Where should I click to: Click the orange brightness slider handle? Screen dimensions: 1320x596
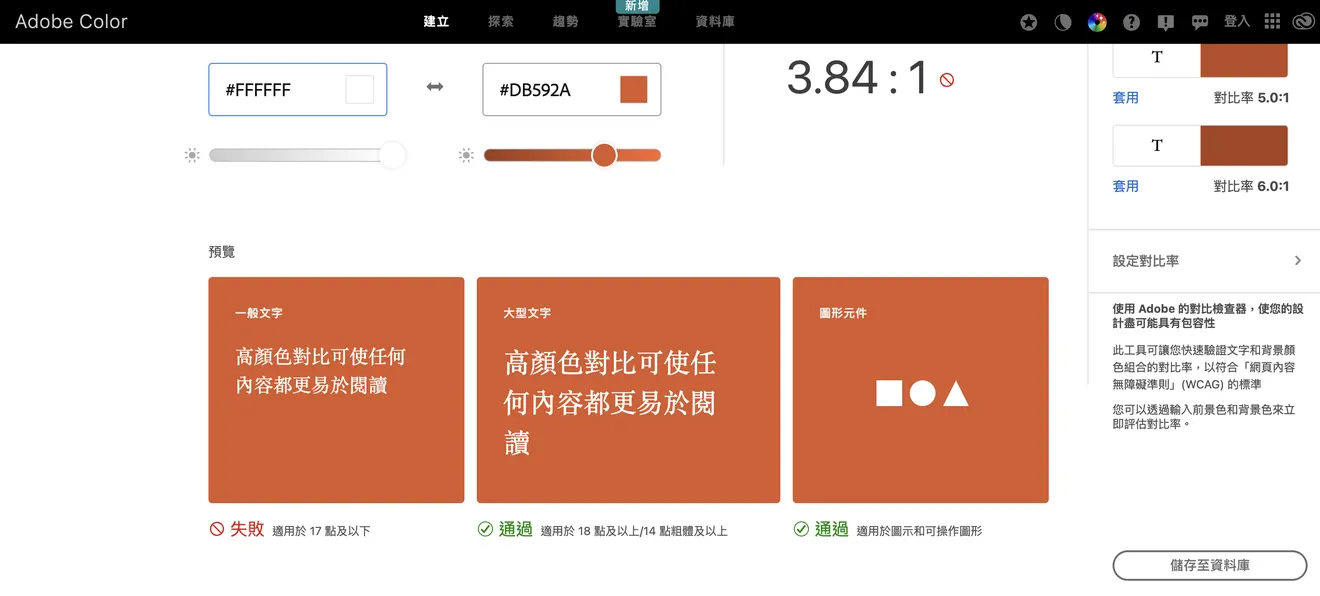pos(604,155)
